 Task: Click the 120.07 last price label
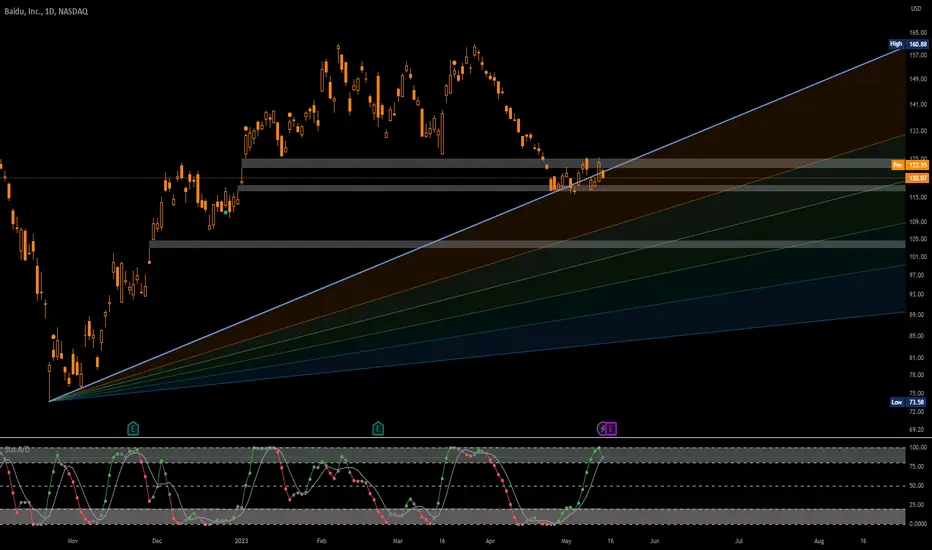(x=917, y=178)
